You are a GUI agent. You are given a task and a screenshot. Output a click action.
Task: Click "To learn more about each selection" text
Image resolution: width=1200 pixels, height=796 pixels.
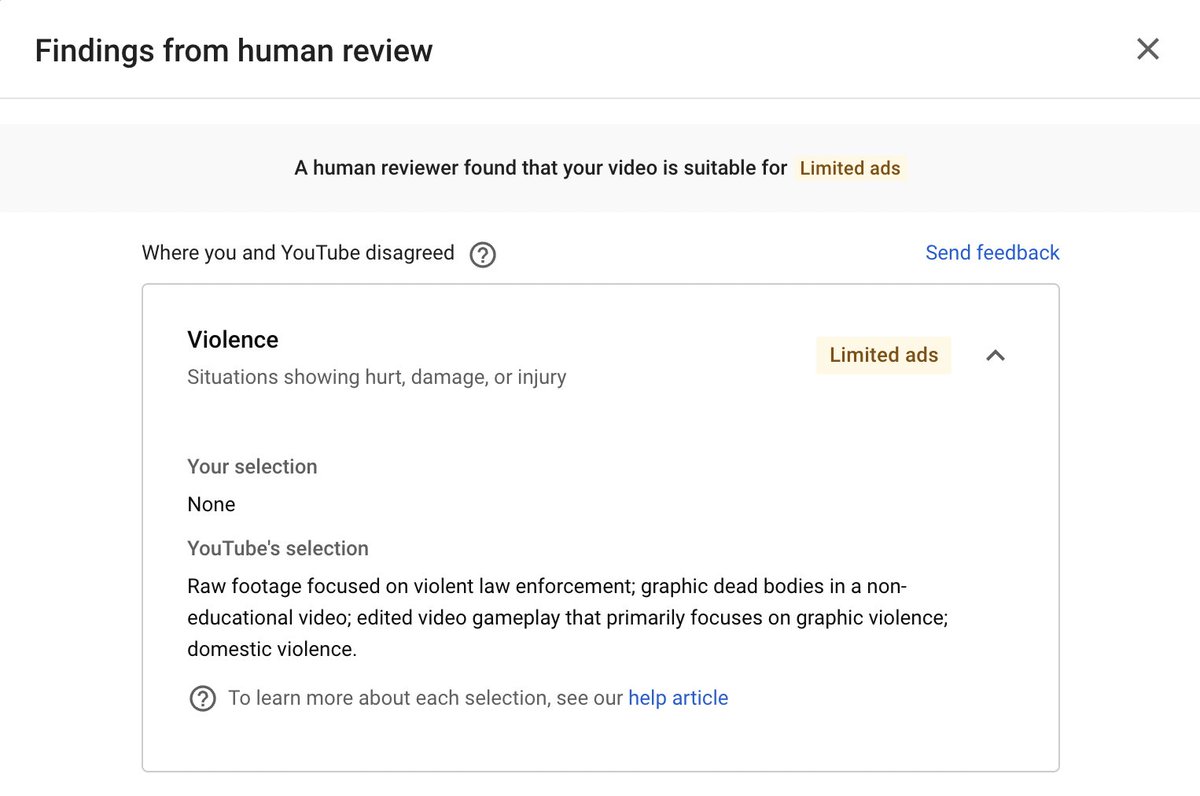click(389, 698)
